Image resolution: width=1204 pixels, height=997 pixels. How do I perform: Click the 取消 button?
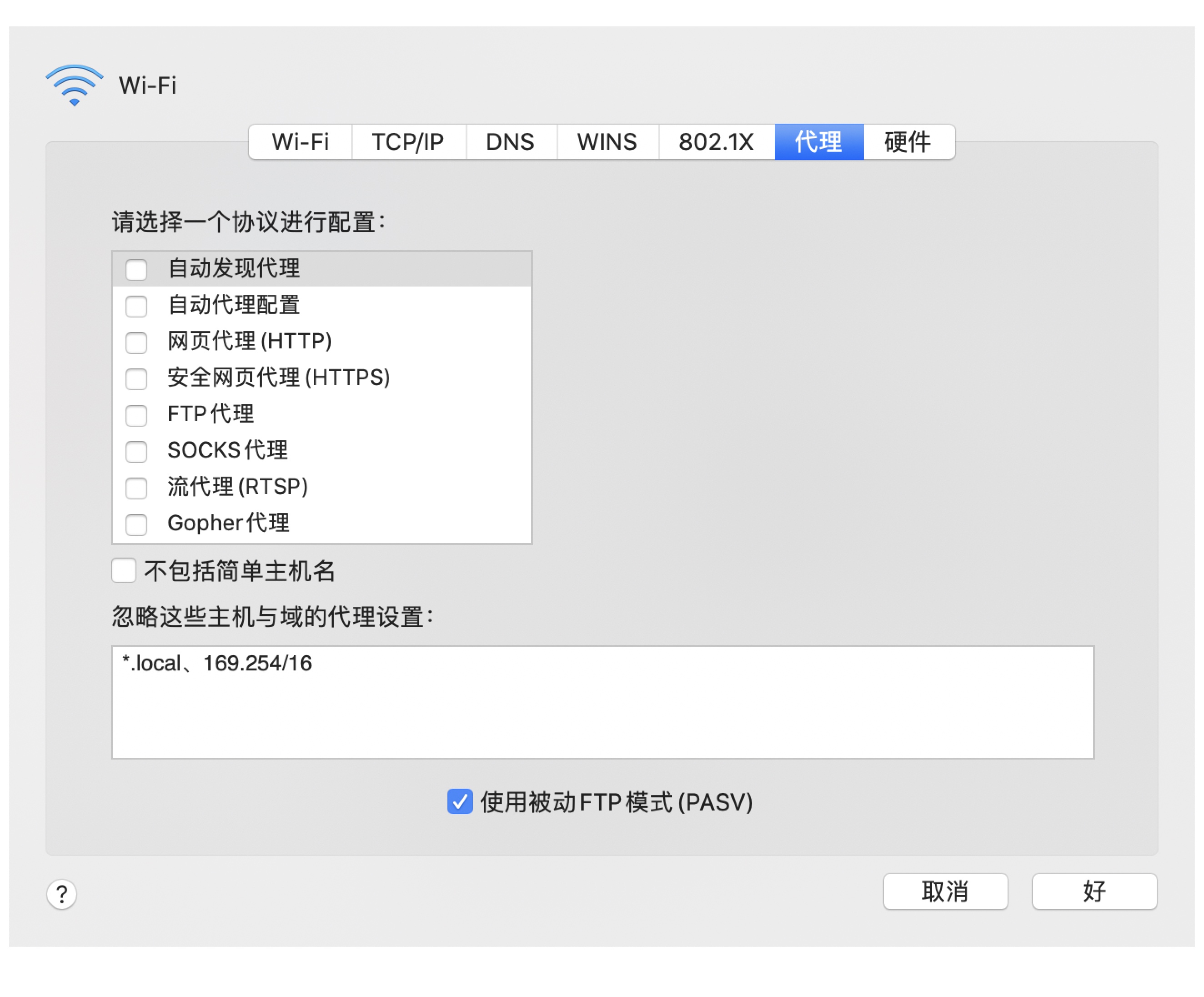click(945, 891)
